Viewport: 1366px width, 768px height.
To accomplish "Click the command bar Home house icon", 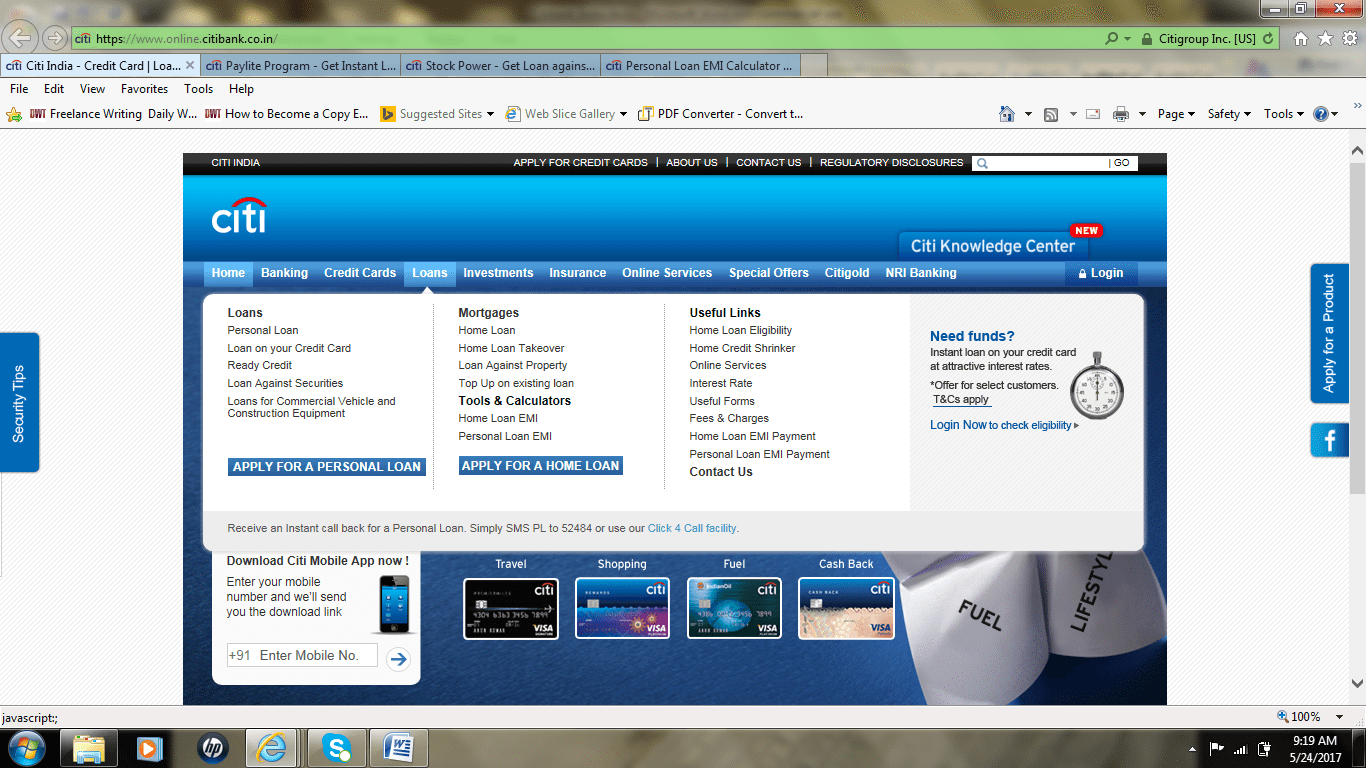I will pyautogui.click(x=1007, y=114).
